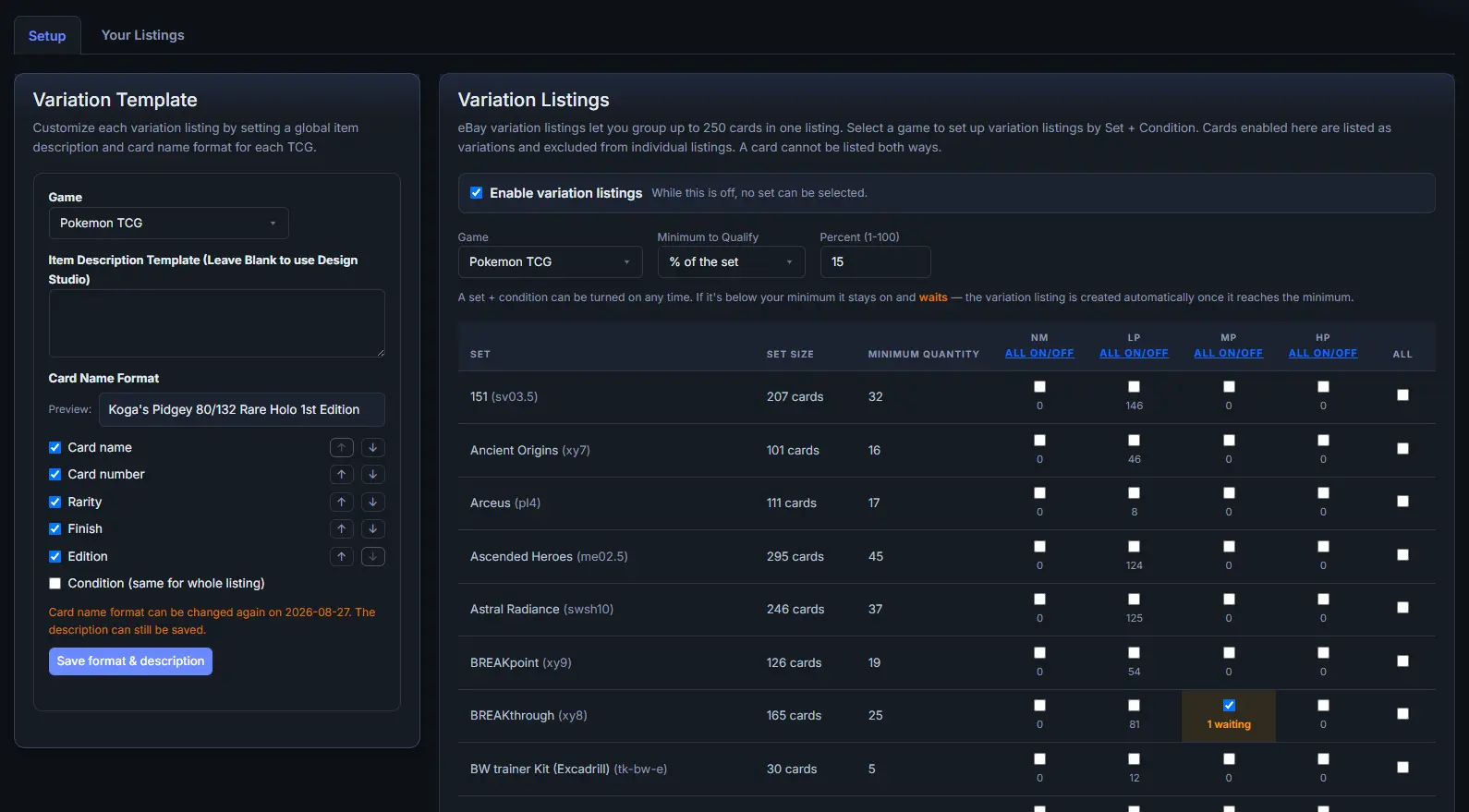Open Minimum to Qualify dropdown
The height and width of the screenshot is (812, 1469).
pyautogui.click(x=731, y=262)
